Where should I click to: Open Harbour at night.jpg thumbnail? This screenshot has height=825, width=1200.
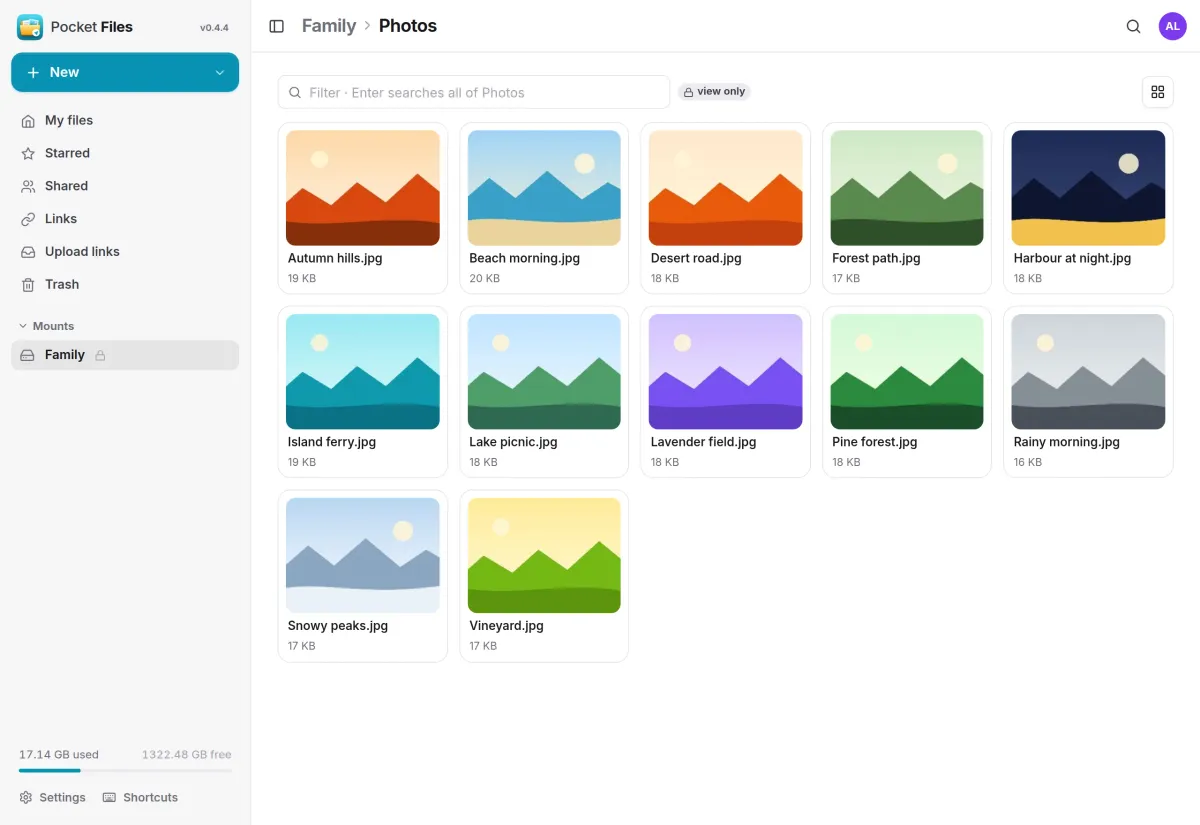1088,188
